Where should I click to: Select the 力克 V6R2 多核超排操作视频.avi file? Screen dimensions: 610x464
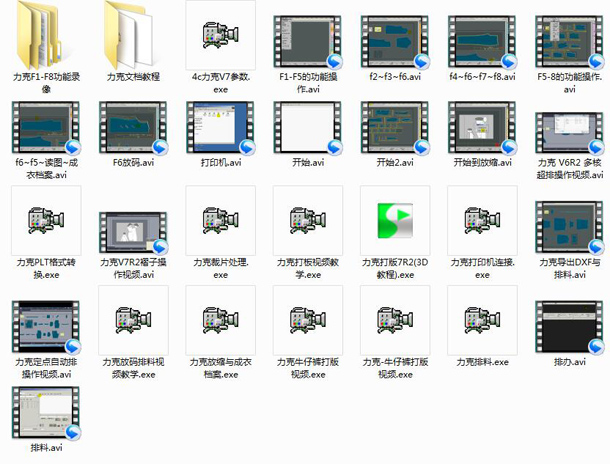(569, 133)
